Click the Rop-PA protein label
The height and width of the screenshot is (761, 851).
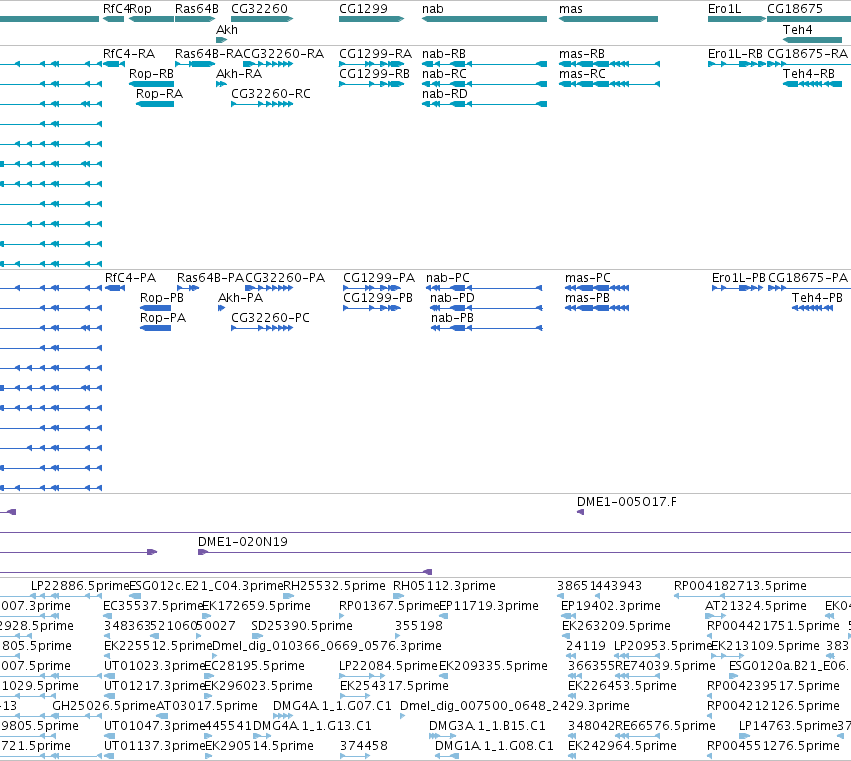(x=163, y=318)
